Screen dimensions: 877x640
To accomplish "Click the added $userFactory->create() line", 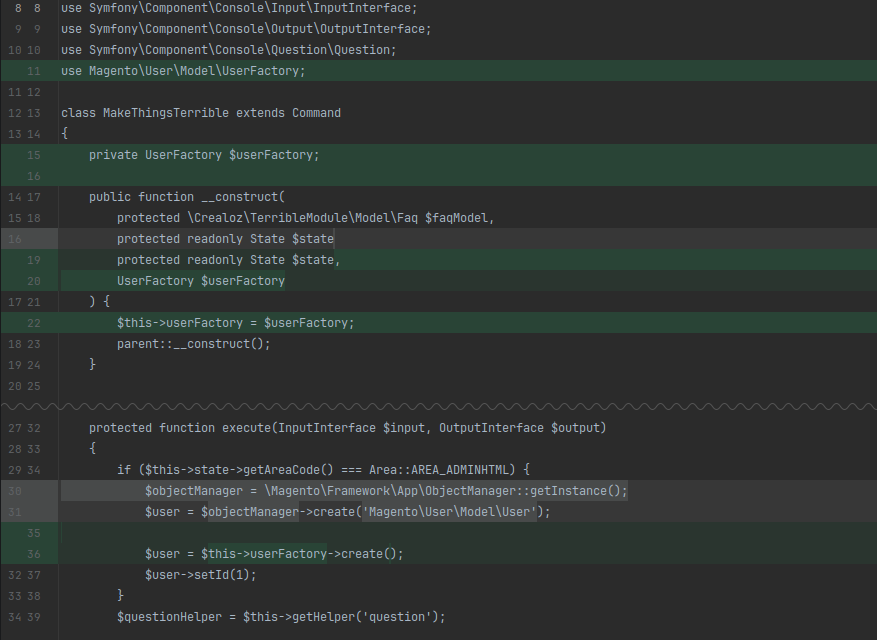I will click(260, 553).
